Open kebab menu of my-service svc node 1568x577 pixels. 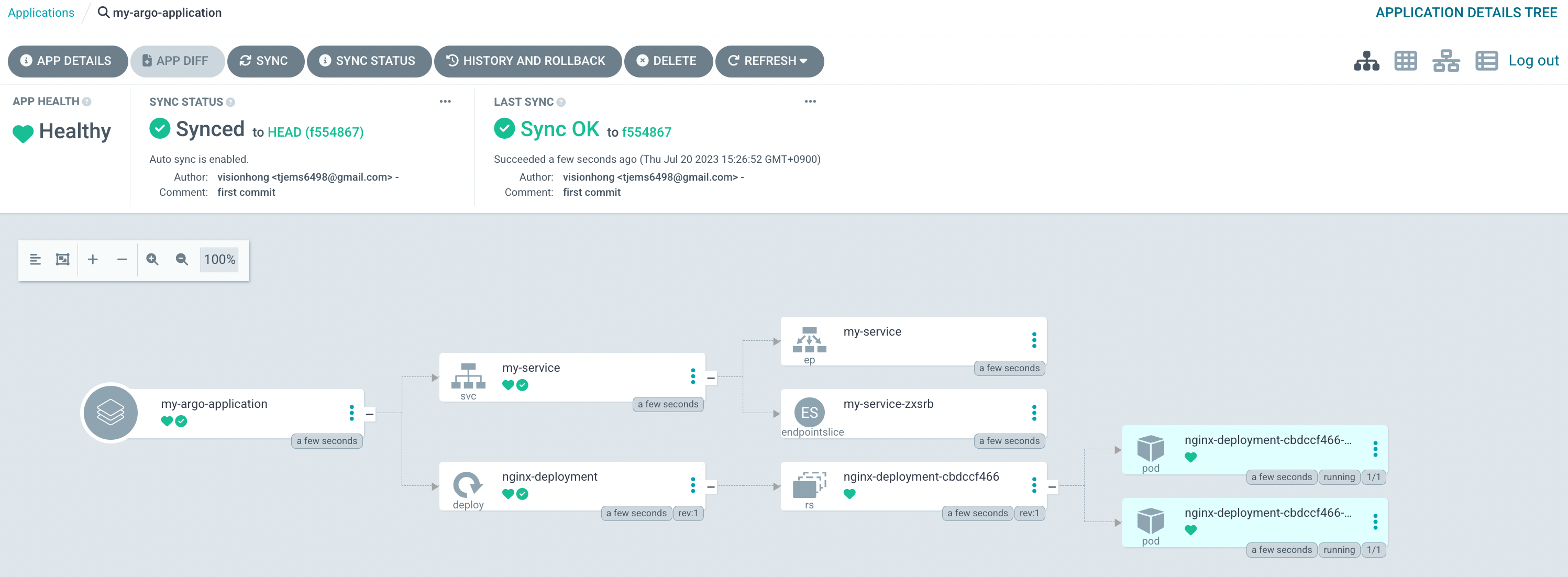click(693, 376)
